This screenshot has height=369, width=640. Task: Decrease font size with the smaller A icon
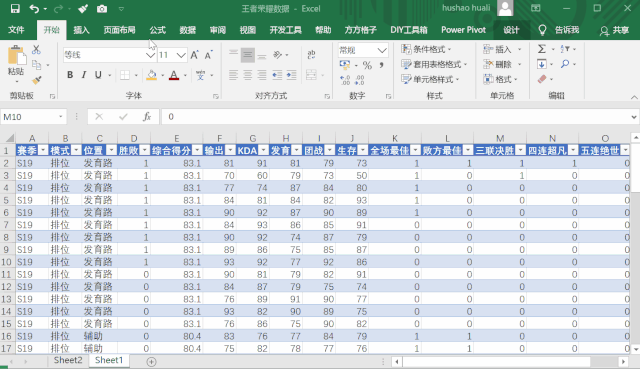(209, 55)
